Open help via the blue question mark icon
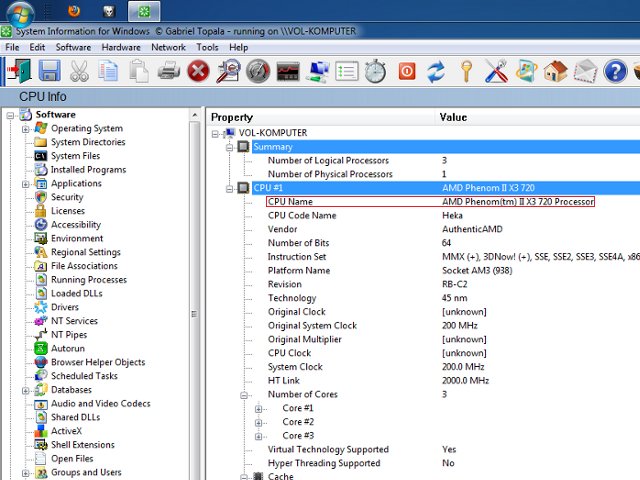This screenshot has height=480, width=640. [x=615, y=71]
